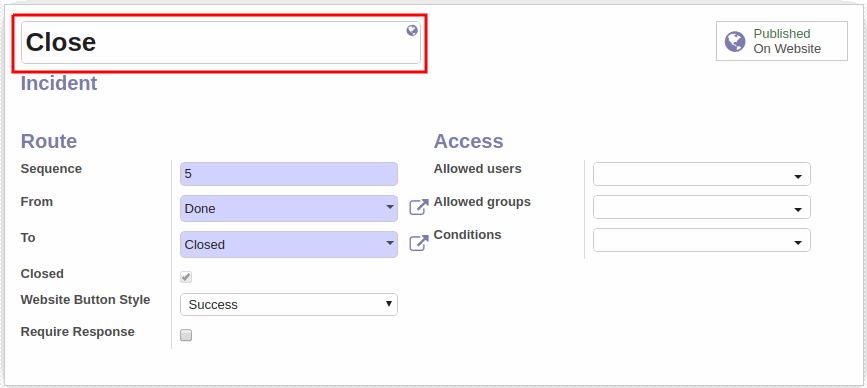The width and height of the screenshot is (867, 388).
Task: Enable the Require Response checkbox
Action: click(186, 335)
